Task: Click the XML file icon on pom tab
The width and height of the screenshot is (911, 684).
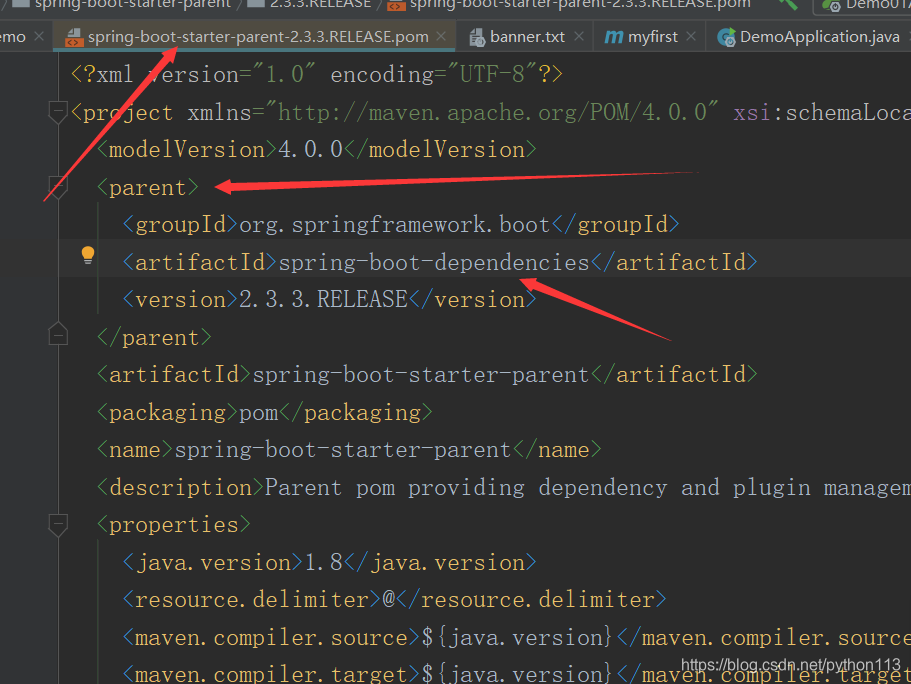Action: click(74, 38)
